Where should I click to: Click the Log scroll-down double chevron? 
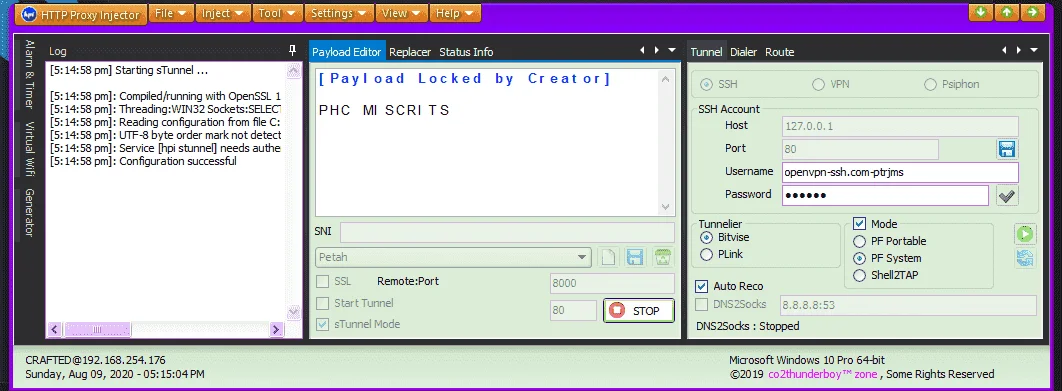click(294, 312)
